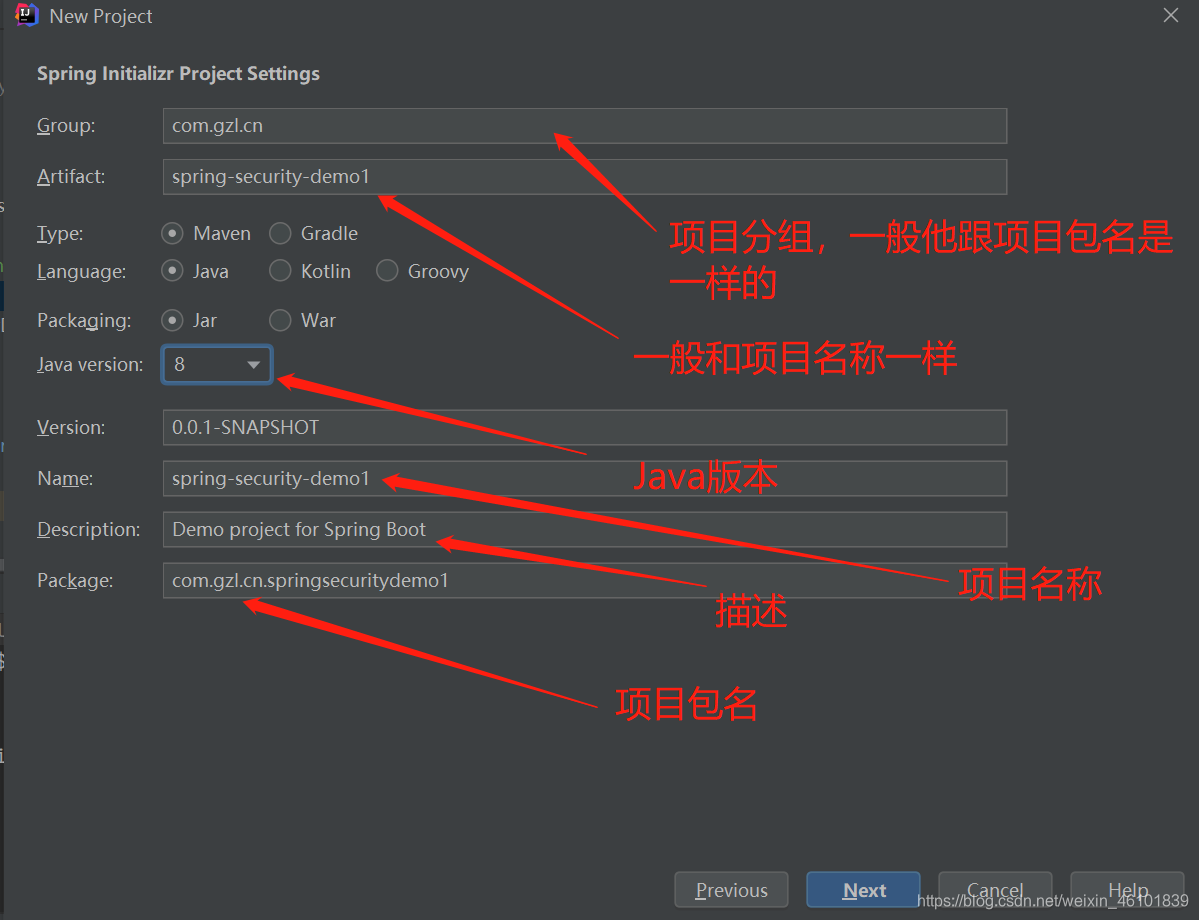This screenshot has width=1199, height=920.
Task: Go back with the Previous button
Action: (731, 890)
